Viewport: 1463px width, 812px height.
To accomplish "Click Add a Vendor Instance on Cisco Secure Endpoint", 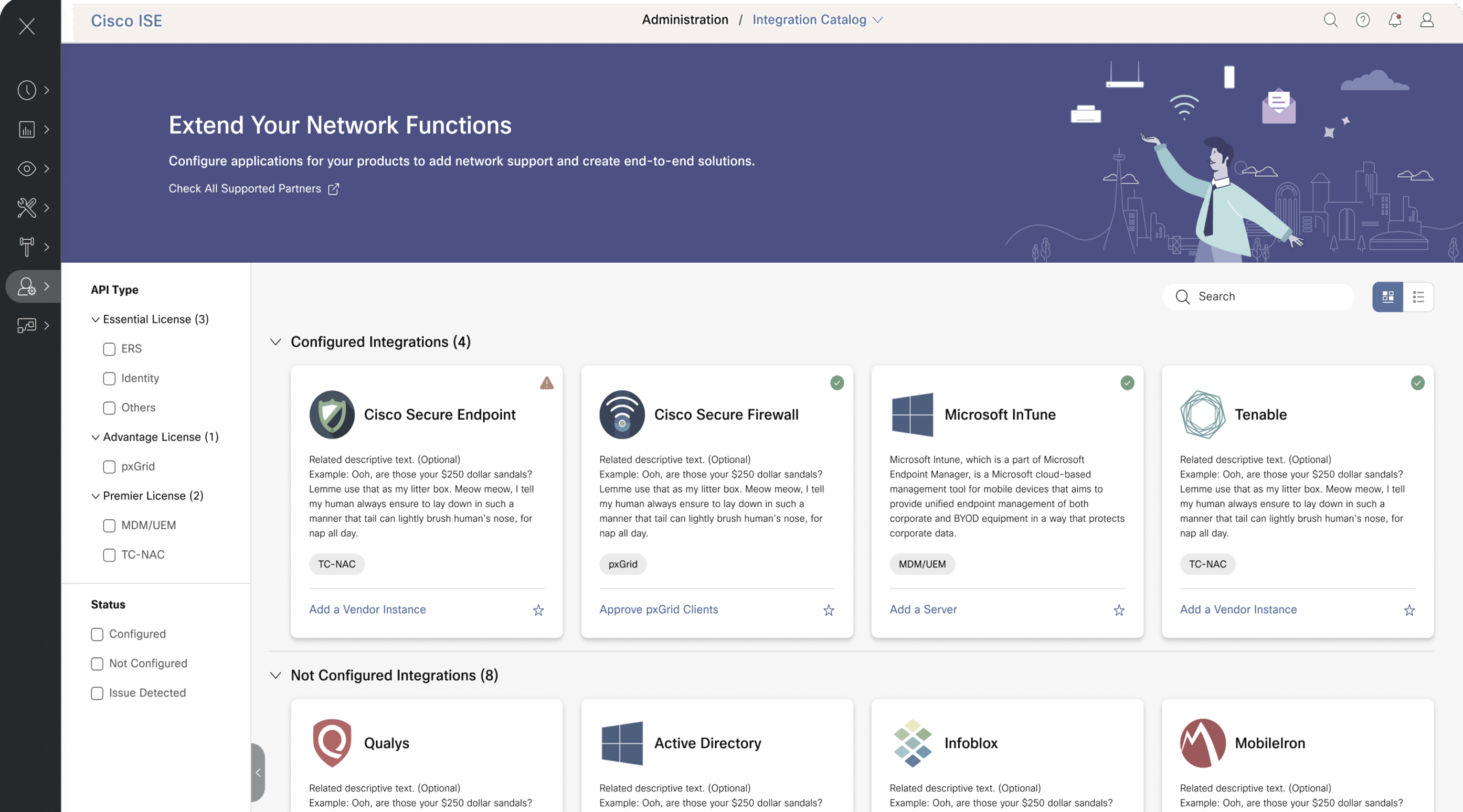I will 367,610.
